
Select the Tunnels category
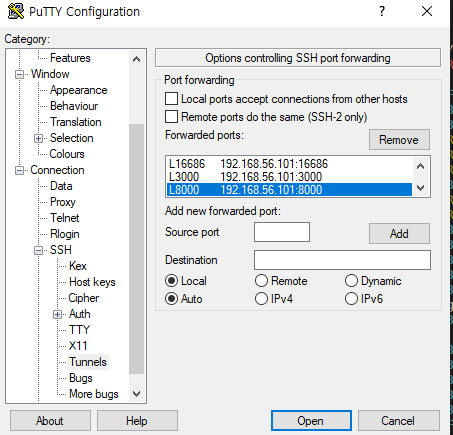(88, 362)
